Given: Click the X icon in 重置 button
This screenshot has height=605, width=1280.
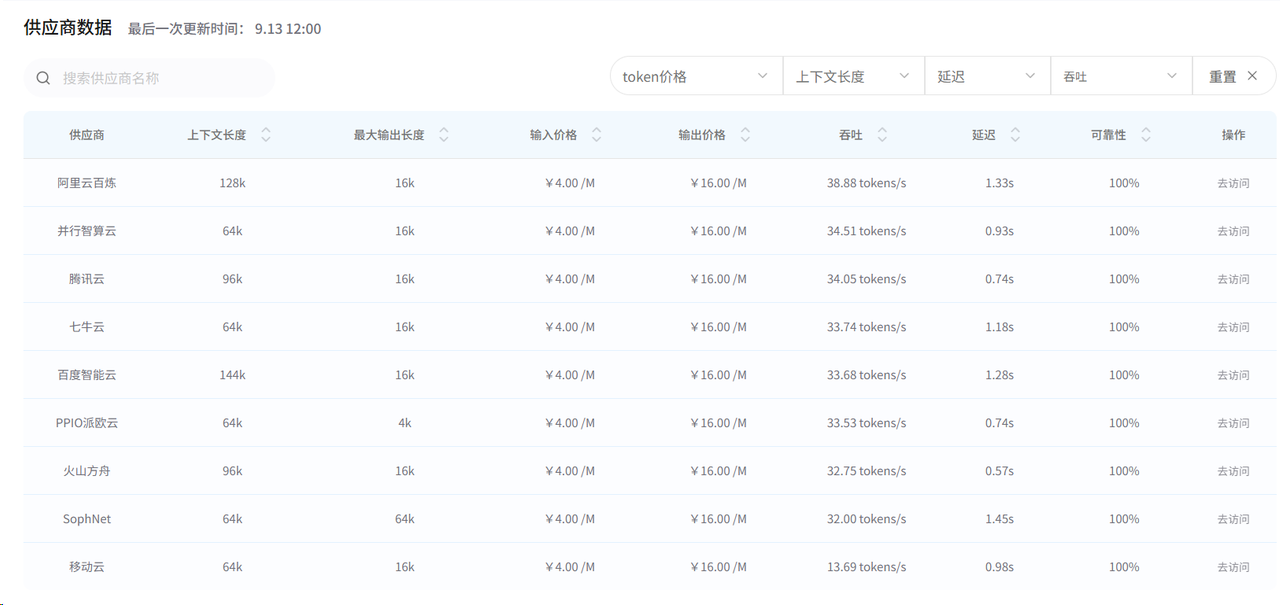Looking at the screenshot, I should (x=1252, y=76).
